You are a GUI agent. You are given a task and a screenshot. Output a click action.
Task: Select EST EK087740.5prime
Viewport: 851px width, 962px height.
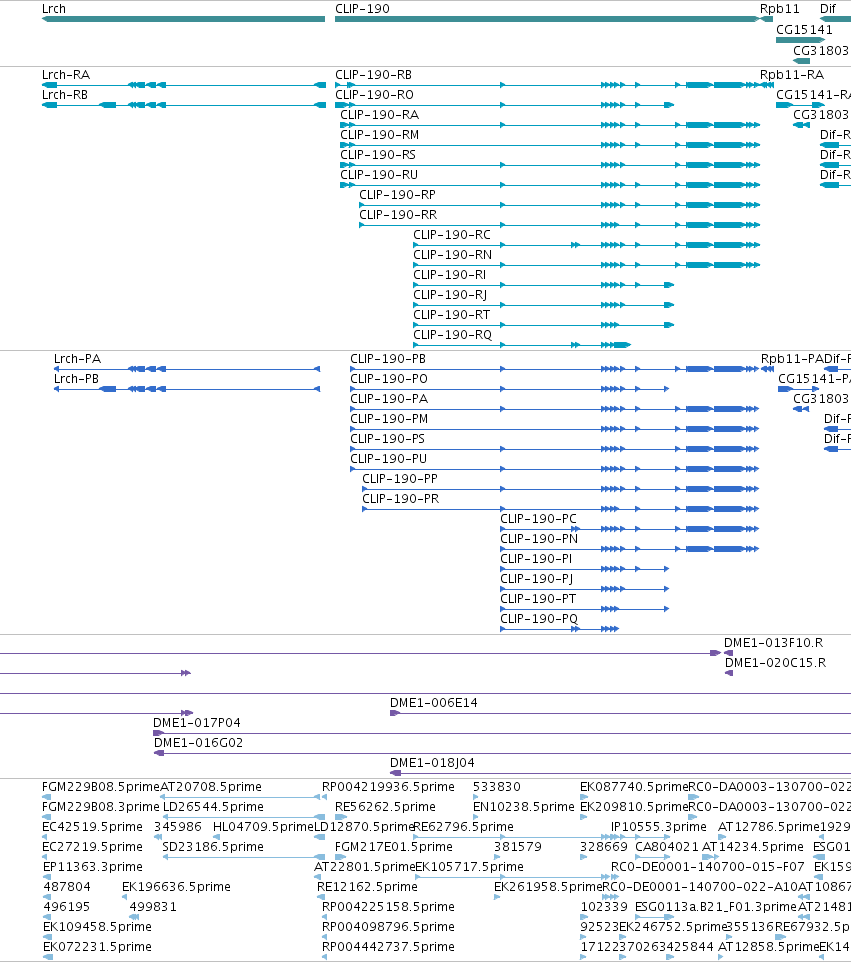[x=634, y=787]
